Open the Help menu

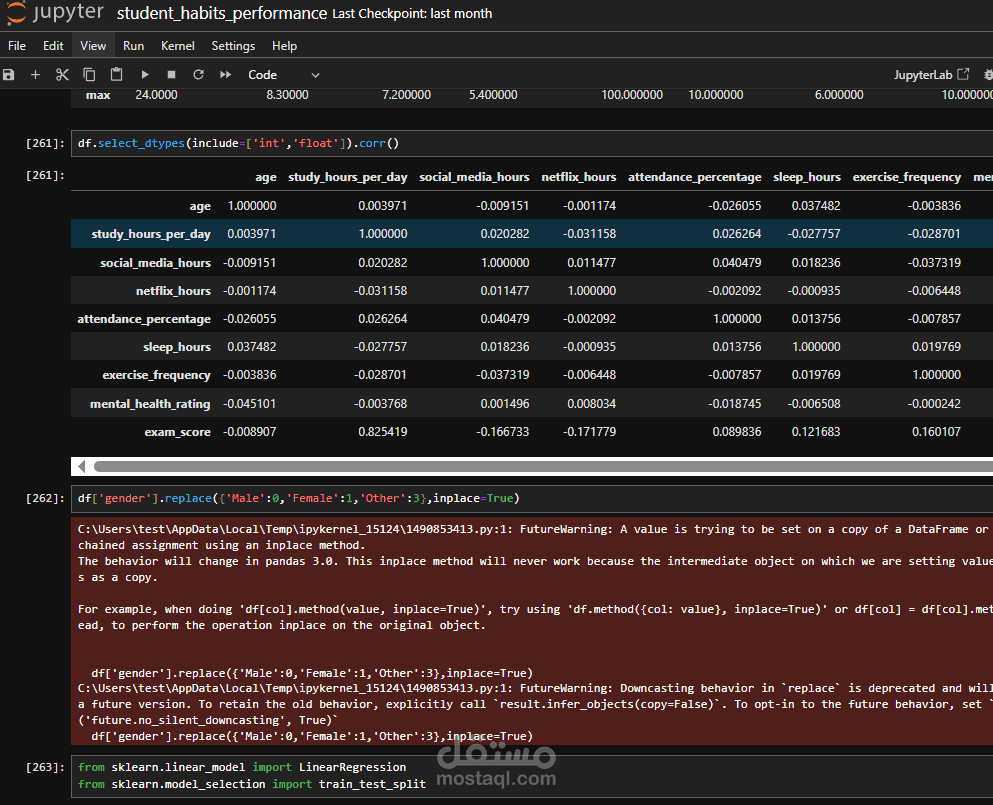pyautogui.click(x=284, y=46)
